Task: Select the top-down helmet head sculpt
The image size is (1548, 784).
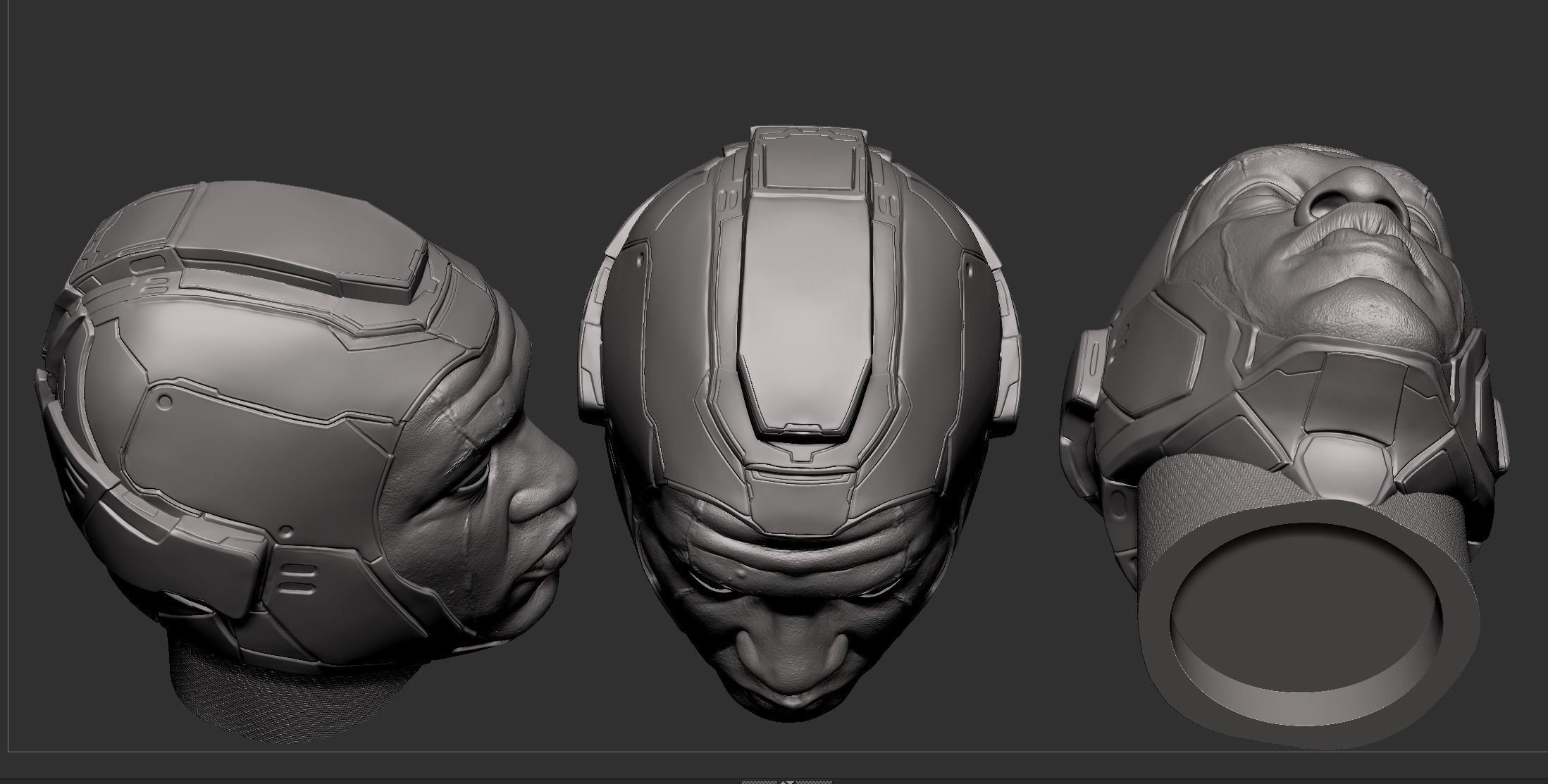Action: (799, 423)
